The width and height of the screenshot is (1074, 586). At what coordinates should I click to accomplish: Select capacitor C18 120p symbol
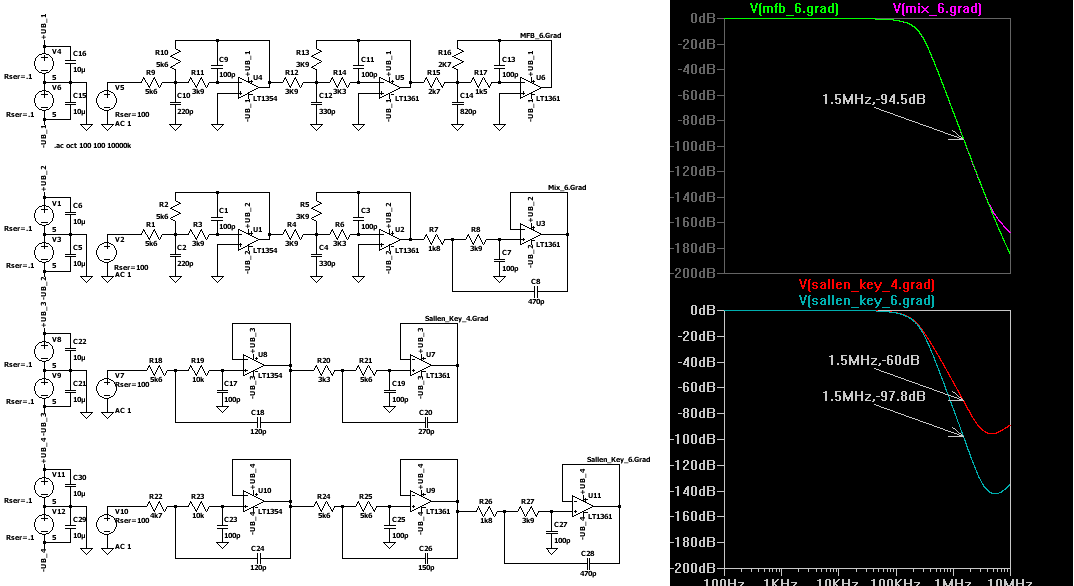pos(258,422)
